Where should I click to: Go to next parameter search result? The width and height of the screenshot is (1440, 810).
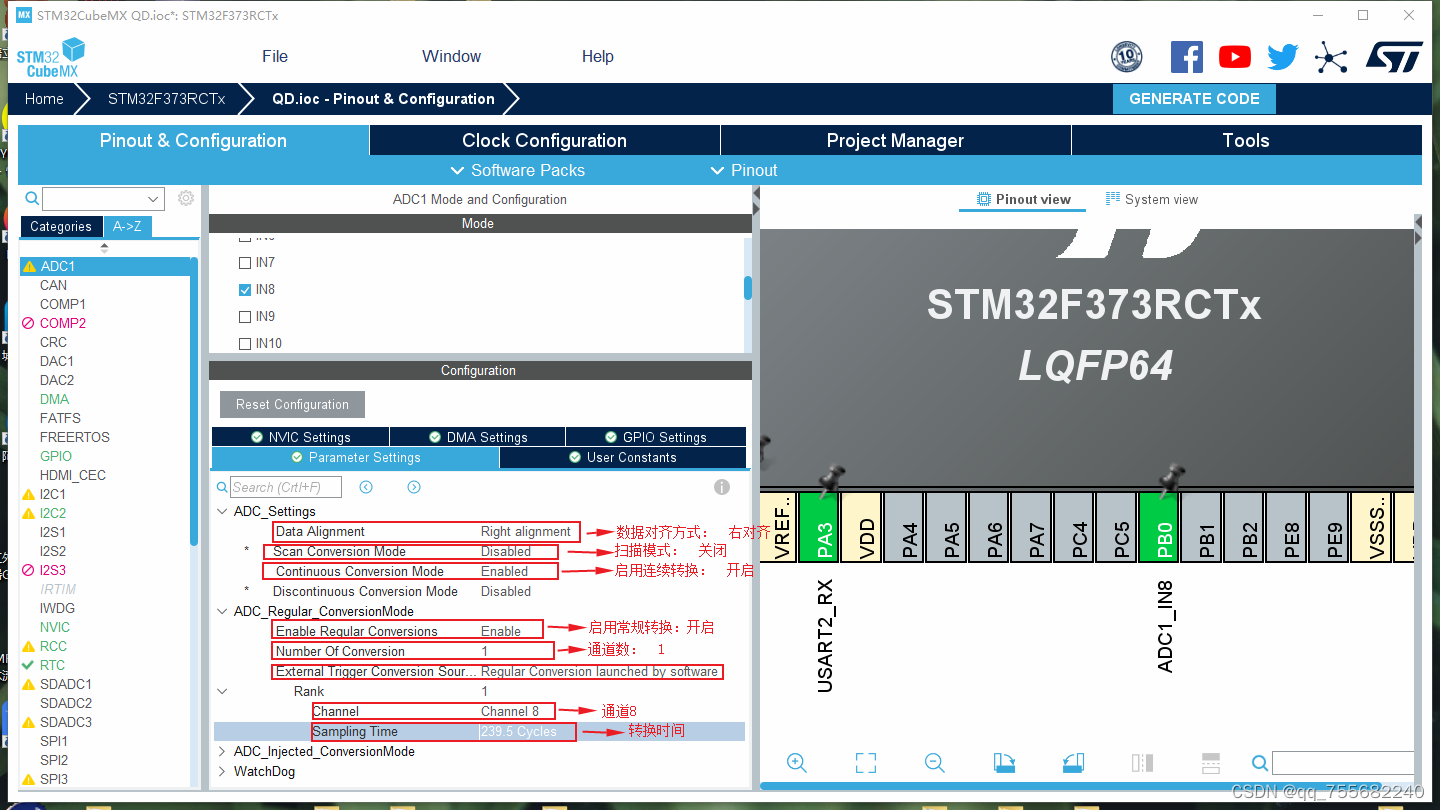[x=414, y=487]
